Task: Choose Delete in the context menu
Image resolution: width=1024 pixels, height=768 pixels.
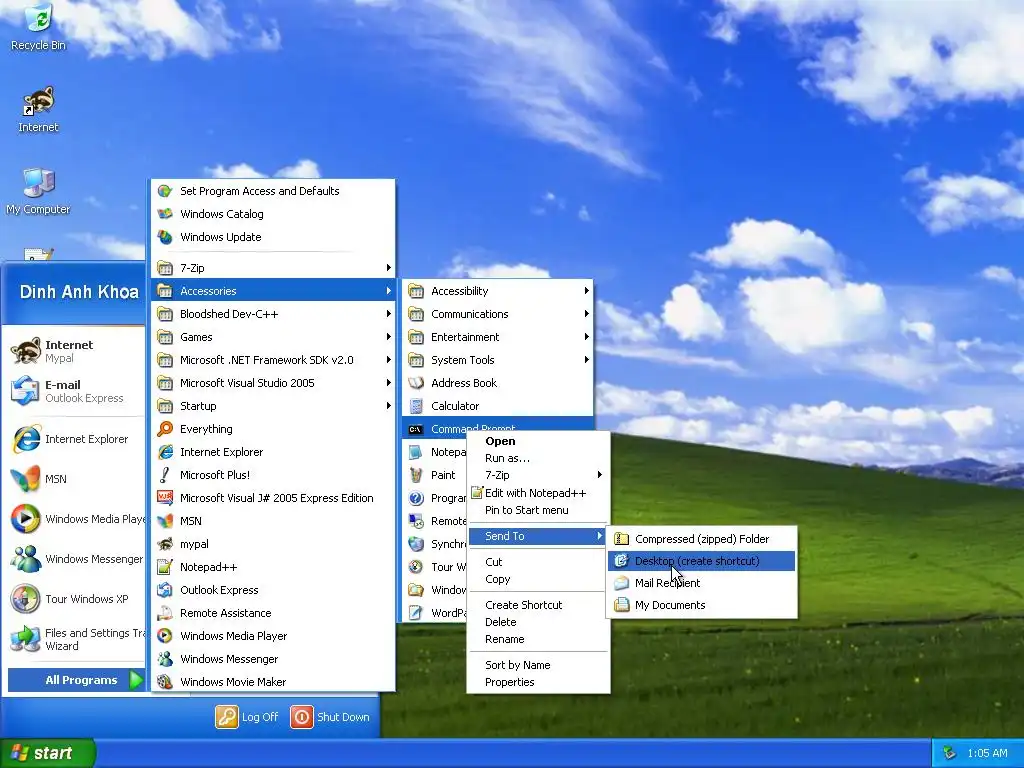Action: [538, 622]
